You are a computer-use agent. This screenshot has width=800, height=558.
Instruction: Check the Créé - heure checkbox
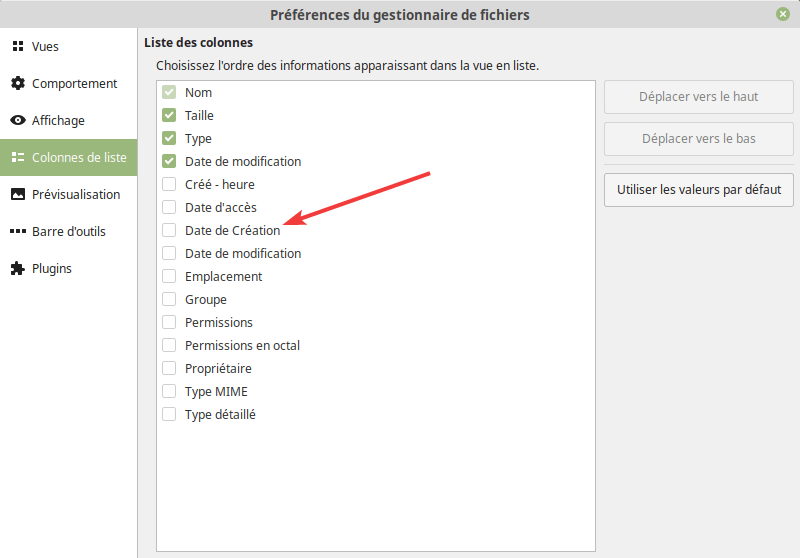point(169,184)
